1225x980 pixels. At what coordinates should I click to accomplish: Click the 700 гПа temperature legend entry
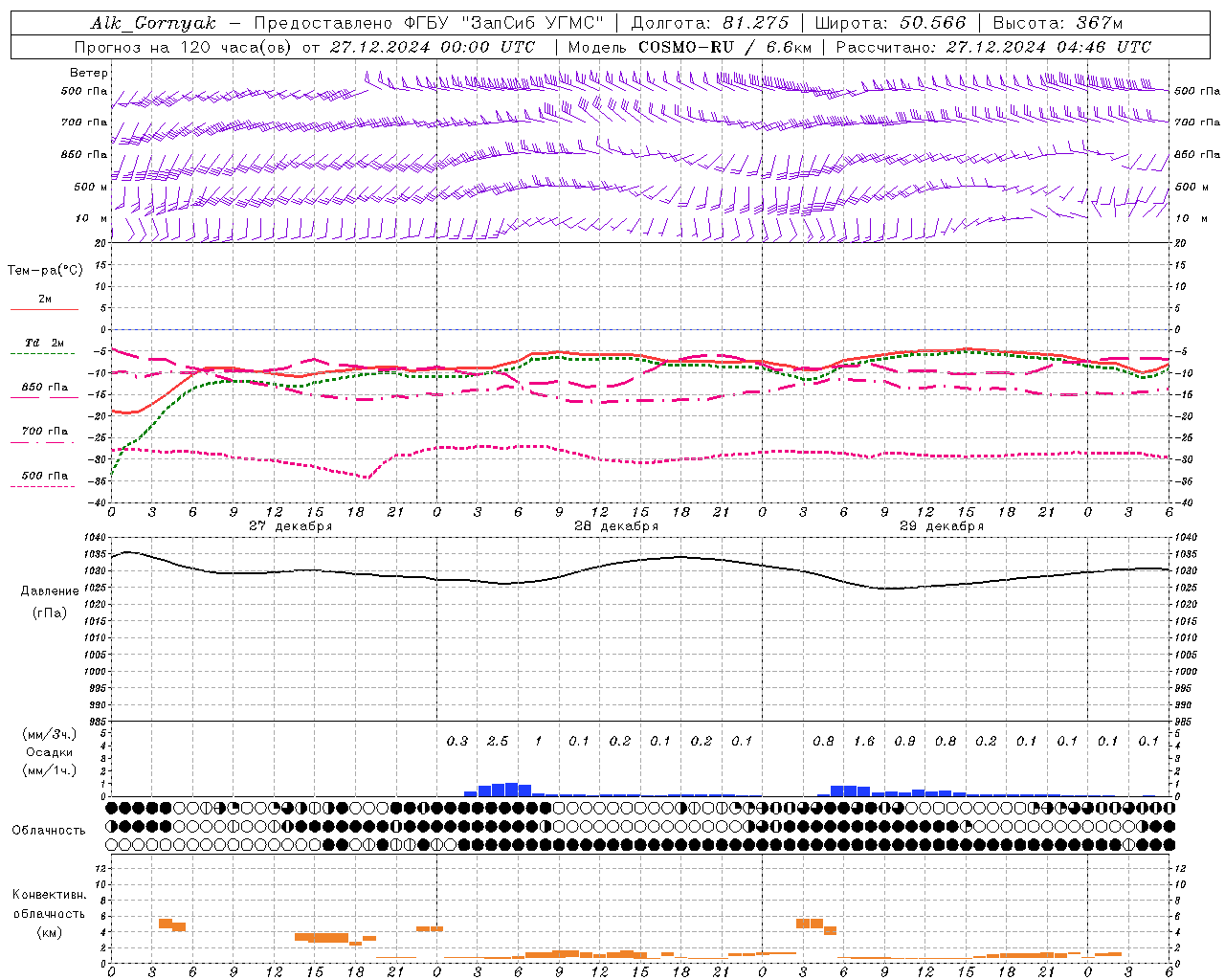pyautogui.click(x=44, y=431)
